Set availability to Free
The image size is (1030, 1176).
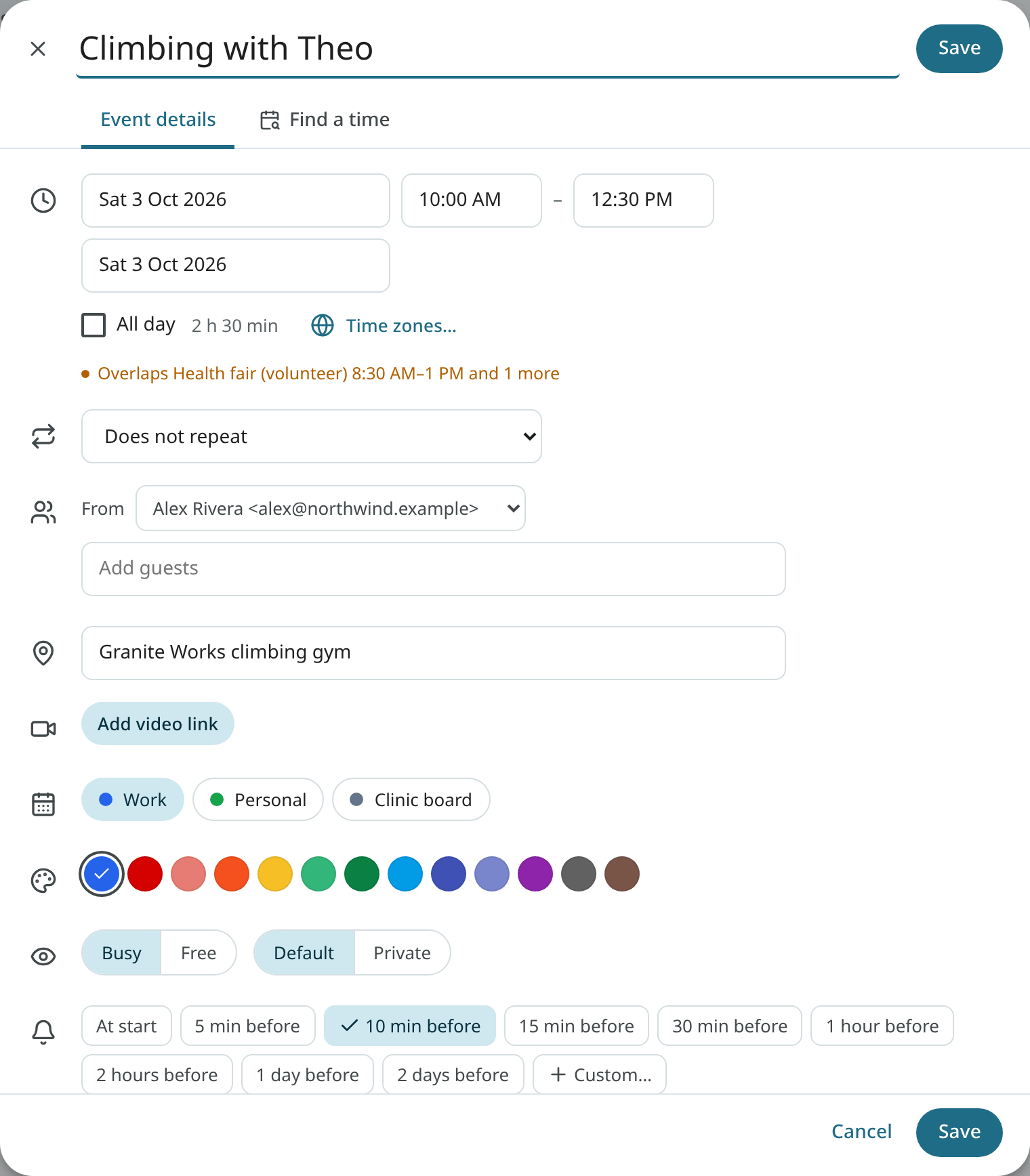click(x=199, y=952)
